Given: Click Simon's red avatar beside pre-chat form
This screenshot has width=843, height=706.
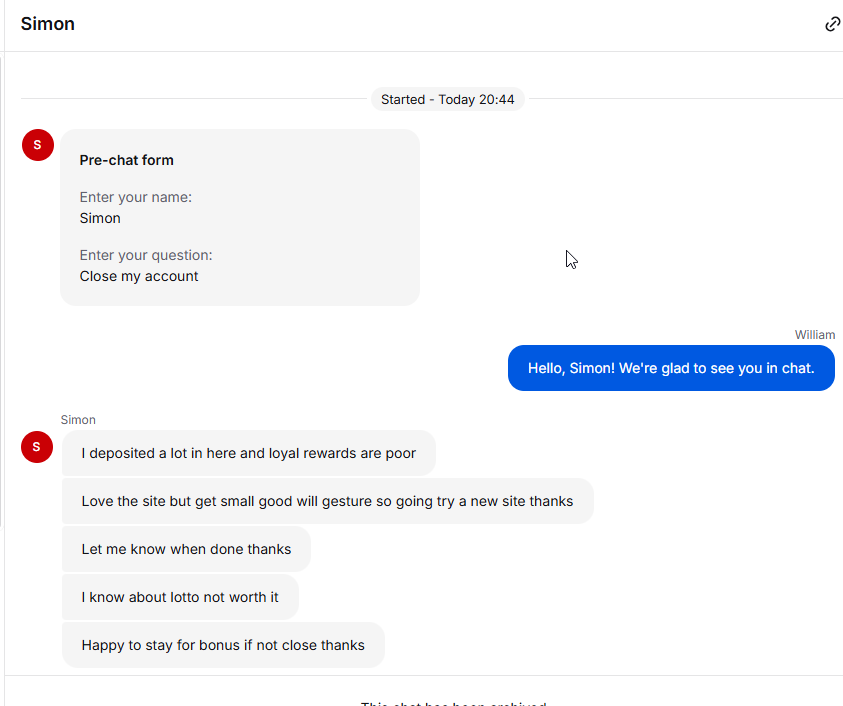Looking at the screenshot, I should tap(38, 145).
